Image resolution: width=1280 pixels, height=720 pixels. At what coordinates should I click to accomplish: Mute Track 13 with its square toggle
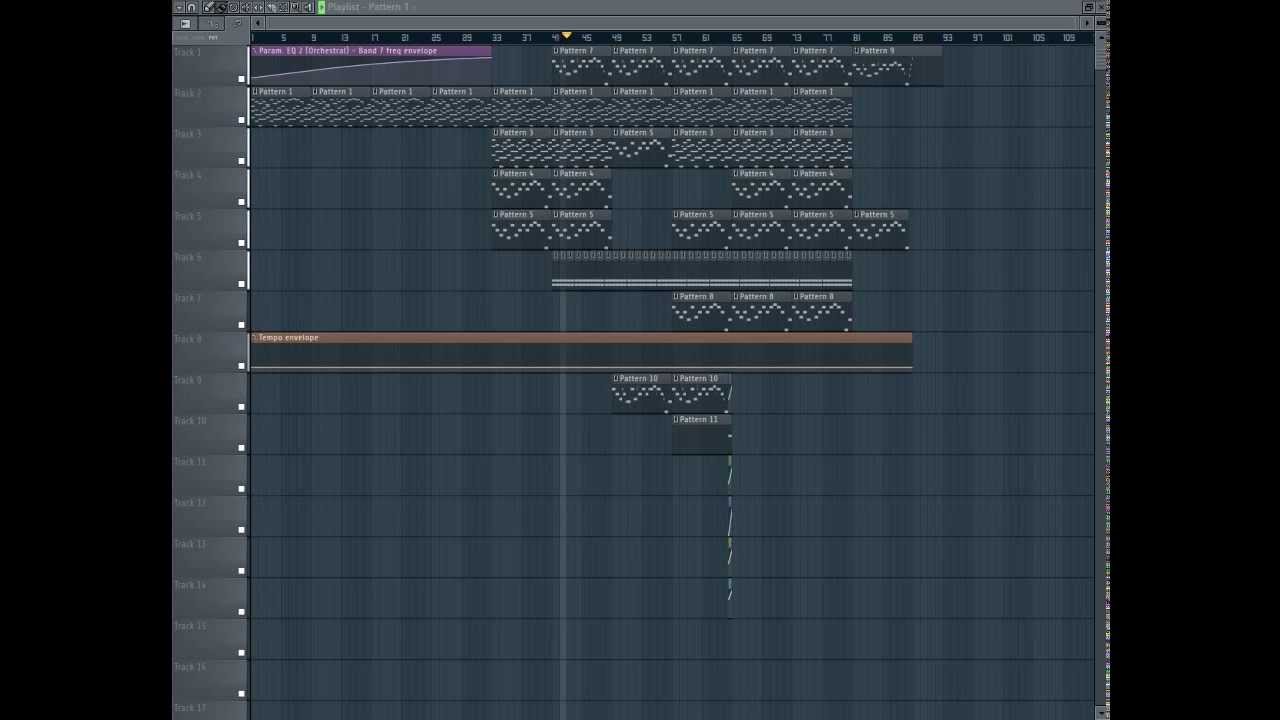[241, 571]
